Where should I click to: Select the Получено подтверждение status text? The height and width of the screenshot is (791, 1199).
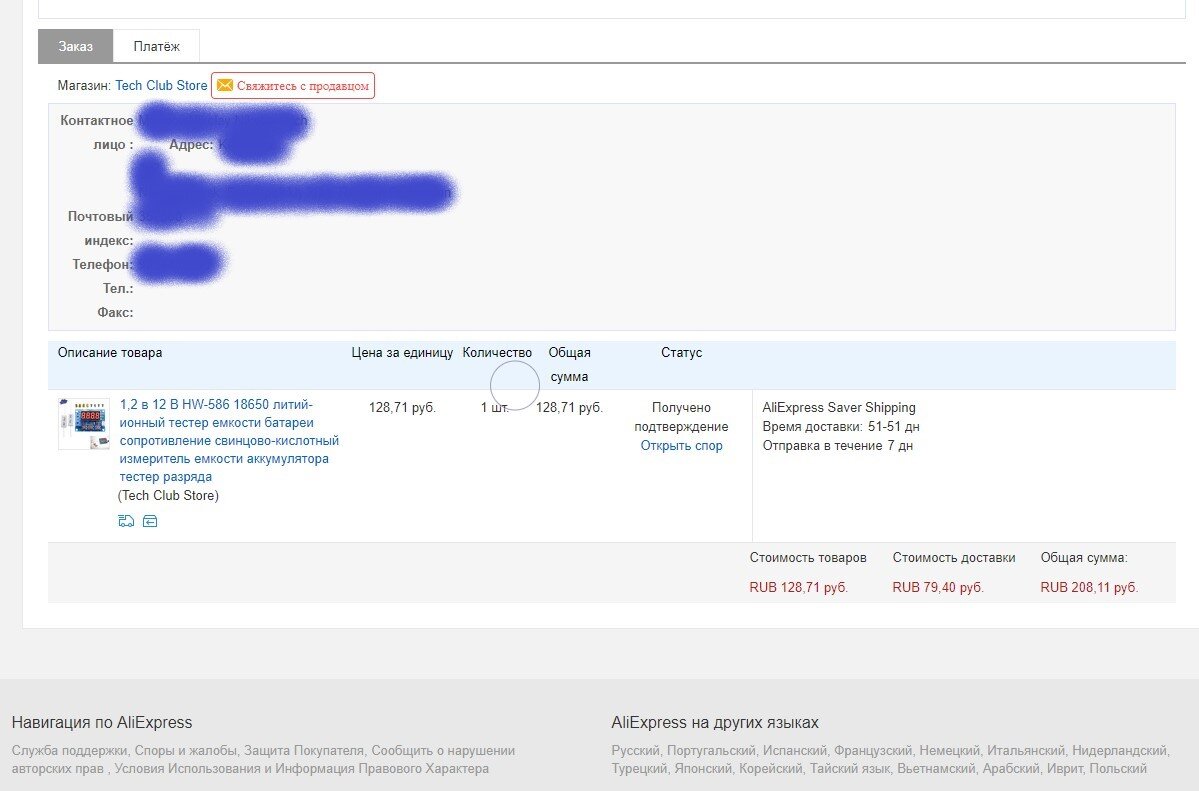(x=681, y=417)
